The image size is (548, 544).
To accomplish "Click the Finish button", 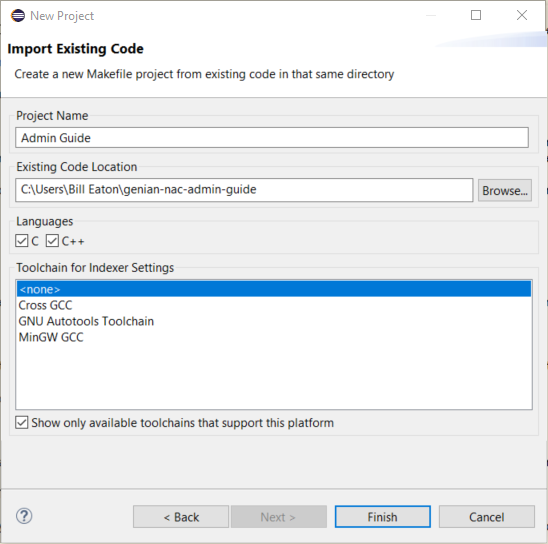I will tap(383, 517).
